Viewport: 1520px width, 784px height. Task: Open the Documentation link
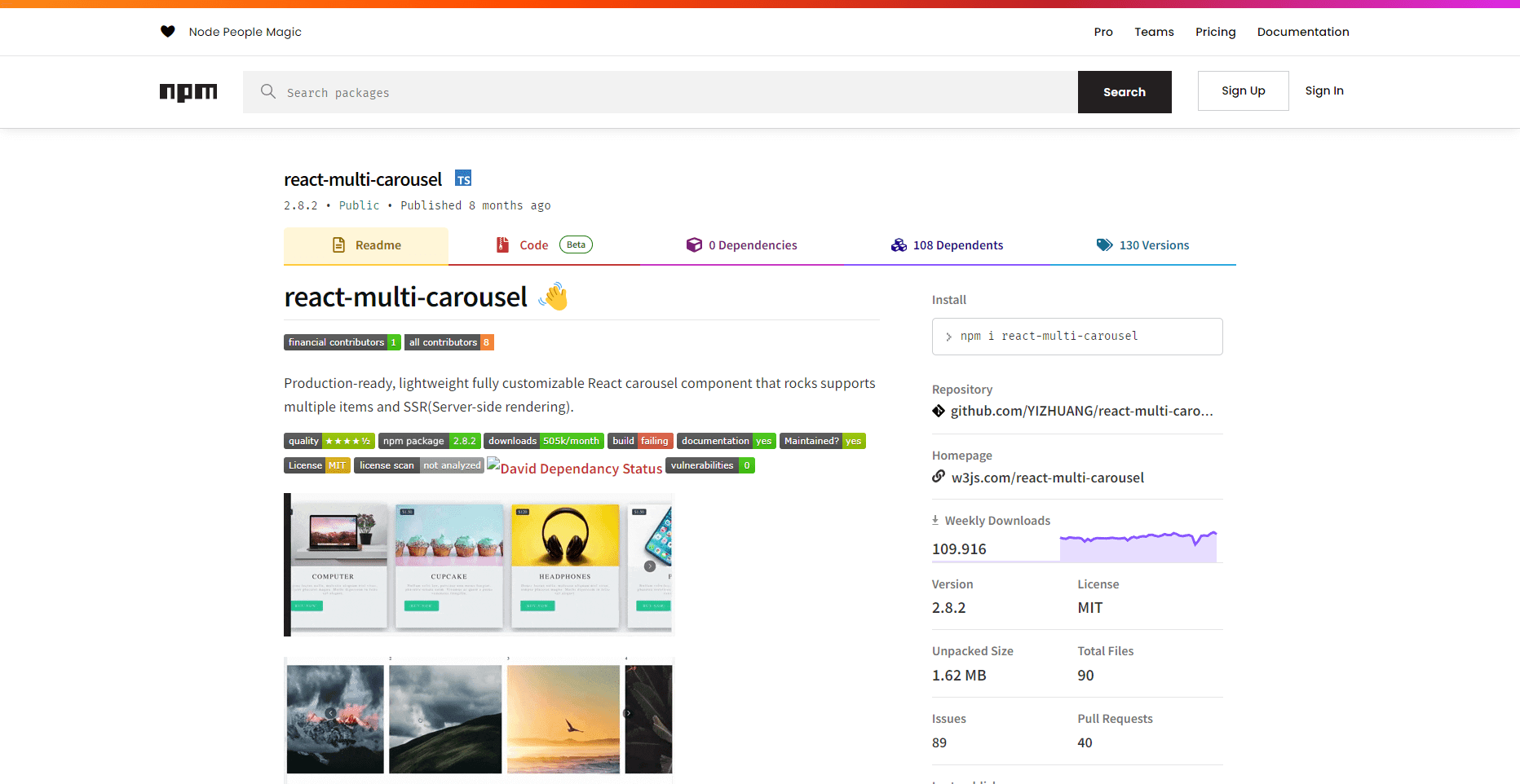(x=1303, y=32)
